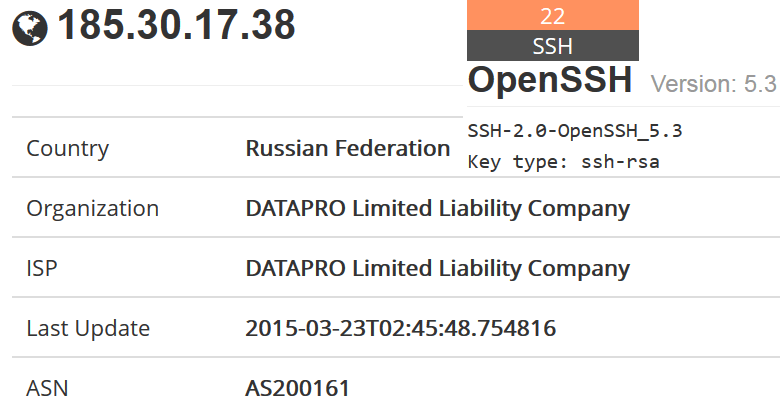Click the globe icon beside the IP address
780x406 pixels.
point(30,28)
